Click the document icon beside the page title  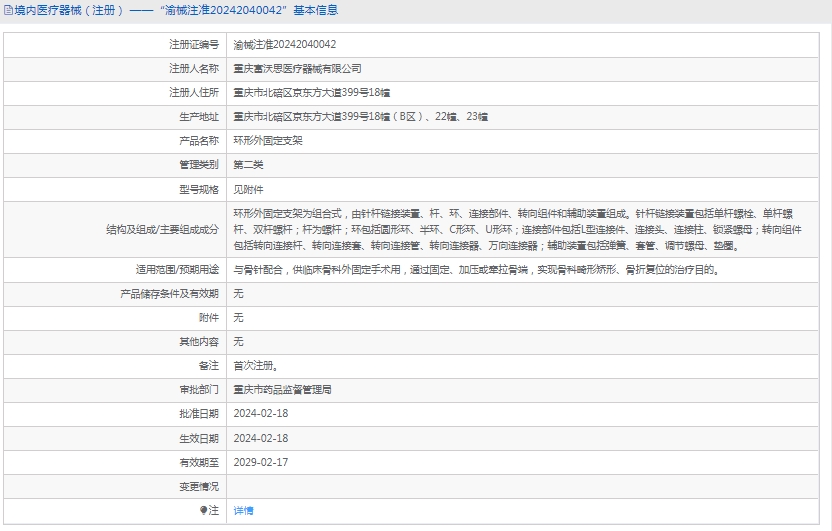point(8,10)
